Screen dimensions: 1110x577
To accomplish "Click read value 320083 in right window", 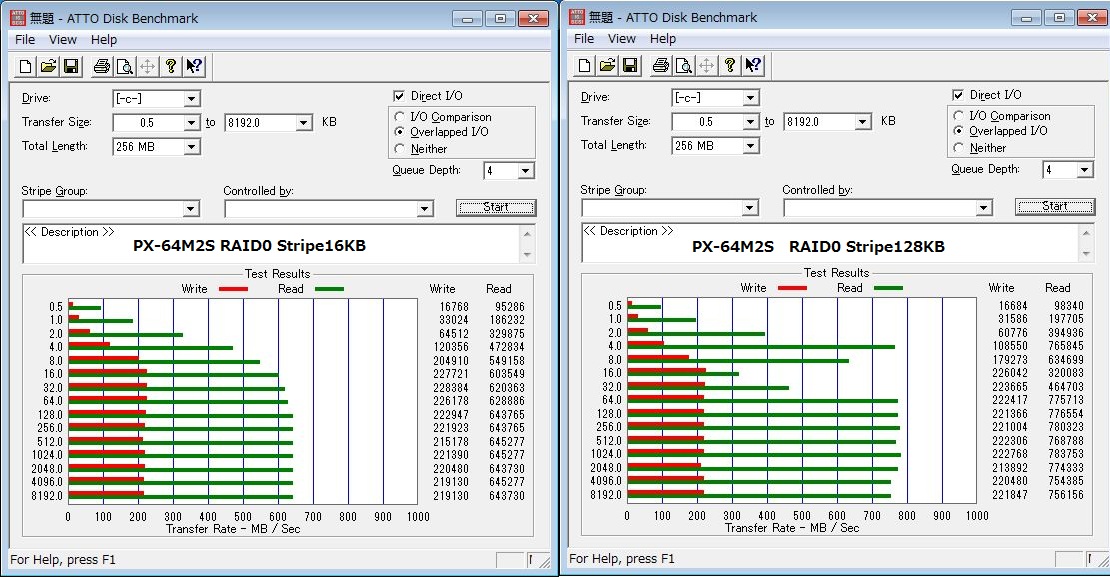I will (1066, 373).
